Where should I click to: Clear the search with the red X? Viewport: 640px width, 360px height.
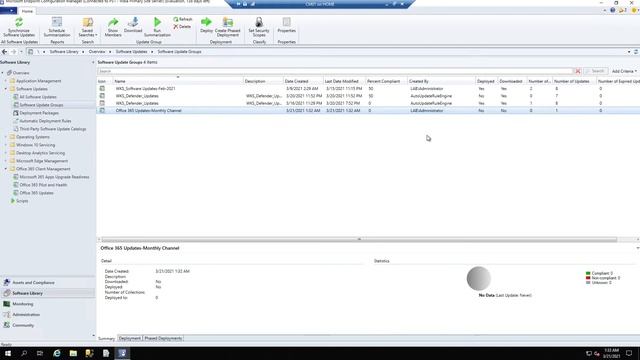pos(578,71)
